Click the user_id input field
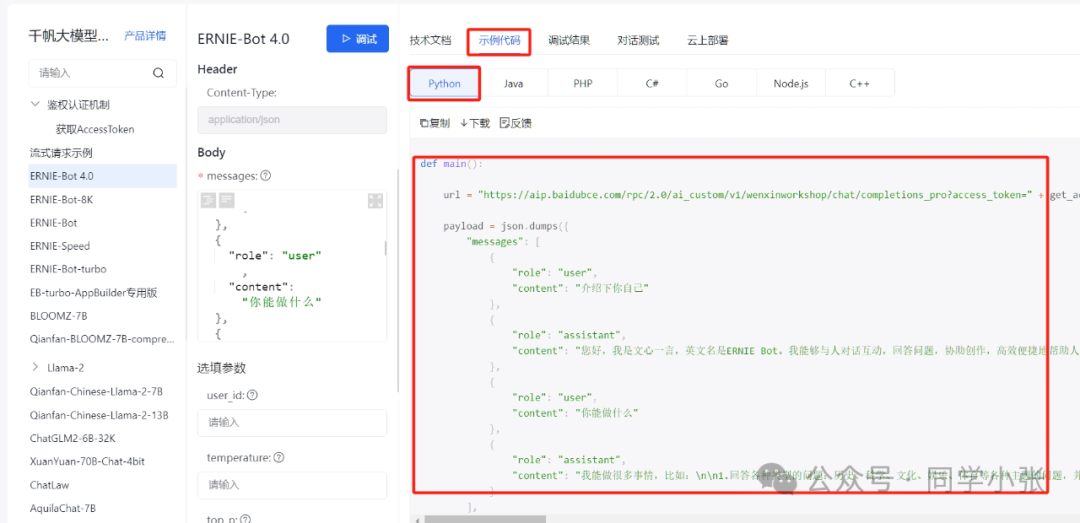The image size is (1080, 523). pos(292,423)
